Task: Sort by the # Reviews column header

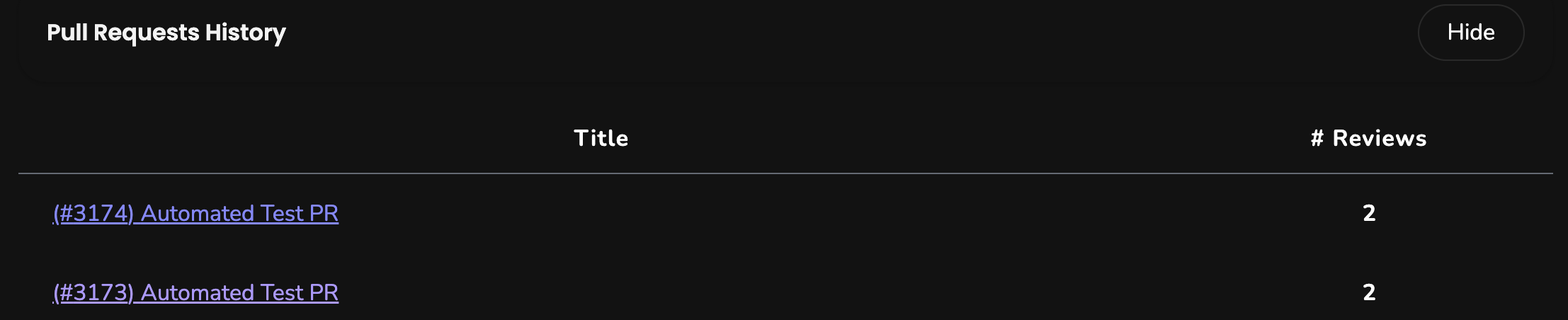Action: pos(1368,138)
